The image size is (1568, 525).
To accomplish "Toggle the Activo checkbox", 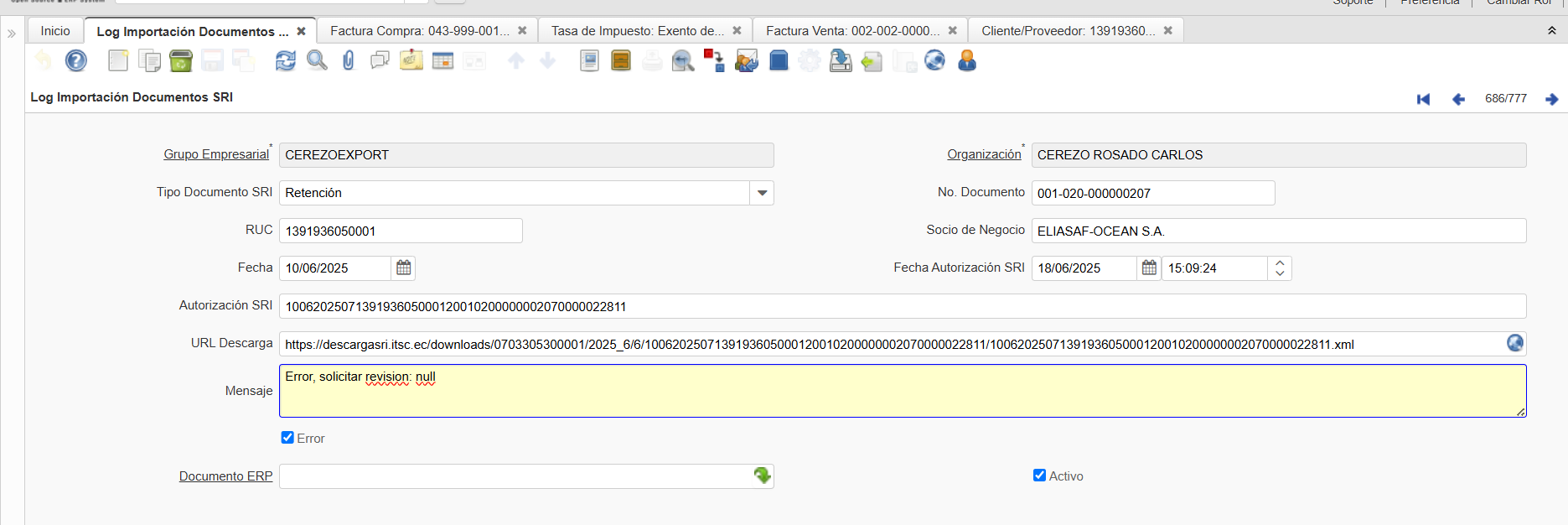I will click(1039, 476).
